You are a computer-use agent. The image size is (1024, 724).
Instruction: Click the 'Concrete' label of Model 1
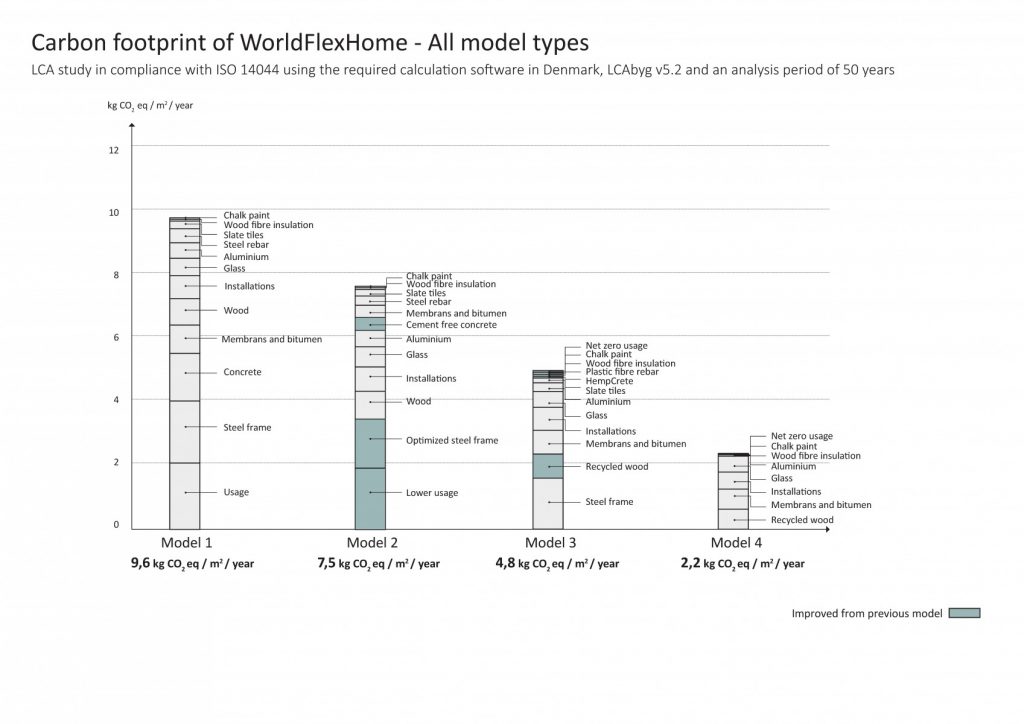pyautogui.click(x=242, y=372)
